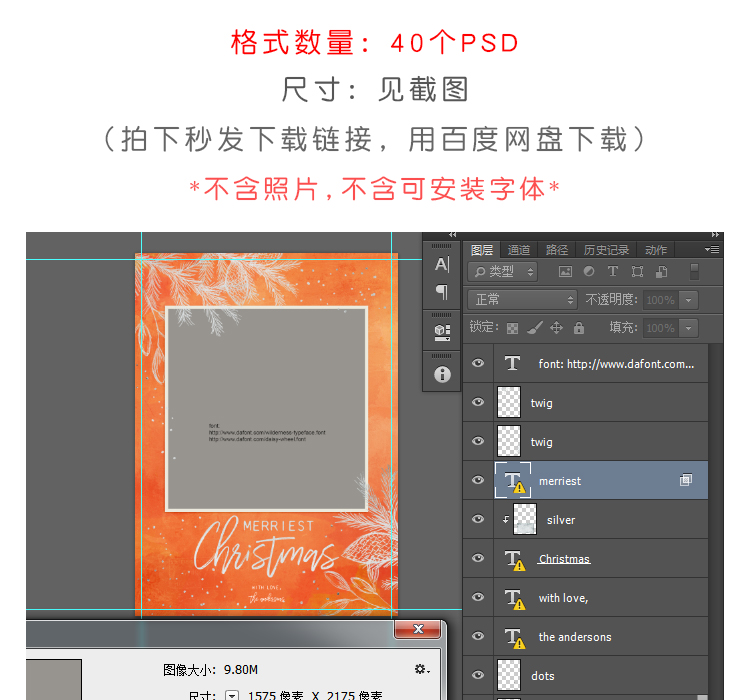
Task: Click the lock all padlock icon
Action: pos(579,328)
